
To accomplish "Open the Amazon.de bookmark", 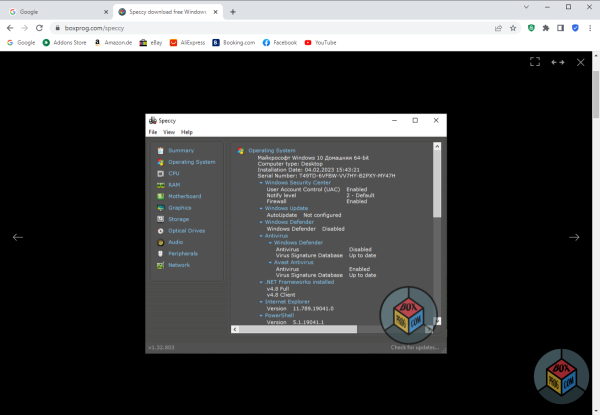I will coord(113,42).
